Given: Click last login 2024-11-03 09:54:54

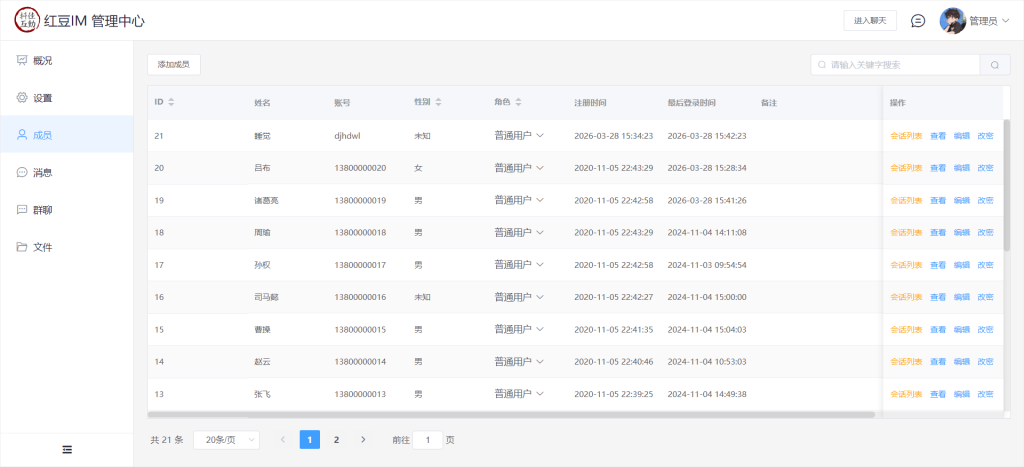Looking at the screenshot, I should [707, 265].
